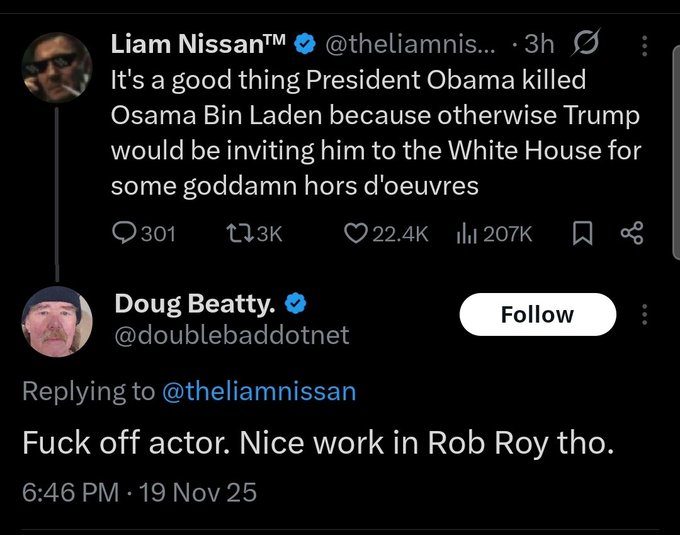Click the 3h post time
The width and height of the screenshot is (680, 535).
pyautogui.click(x=540, y=45)
